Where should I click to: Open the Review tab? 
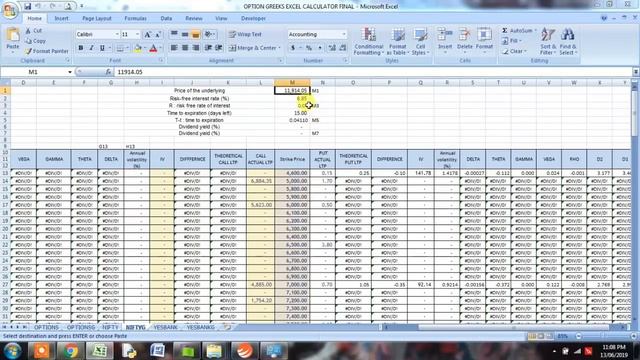point(194,18)
